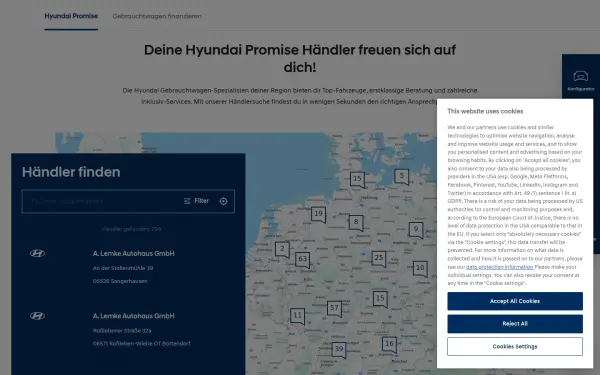Click Accept All Cookies button
The height and width of the screenshot is (375, 600).
coord(515,301)
